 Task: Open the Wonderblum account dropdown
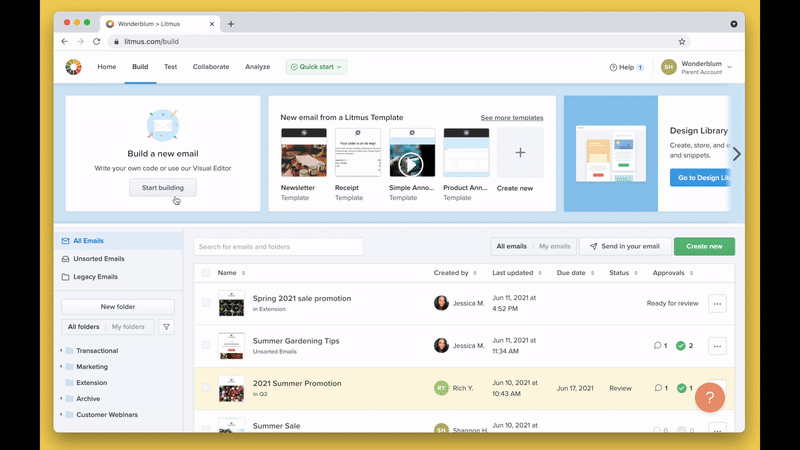pyautogui.click(x=730, y=67)
